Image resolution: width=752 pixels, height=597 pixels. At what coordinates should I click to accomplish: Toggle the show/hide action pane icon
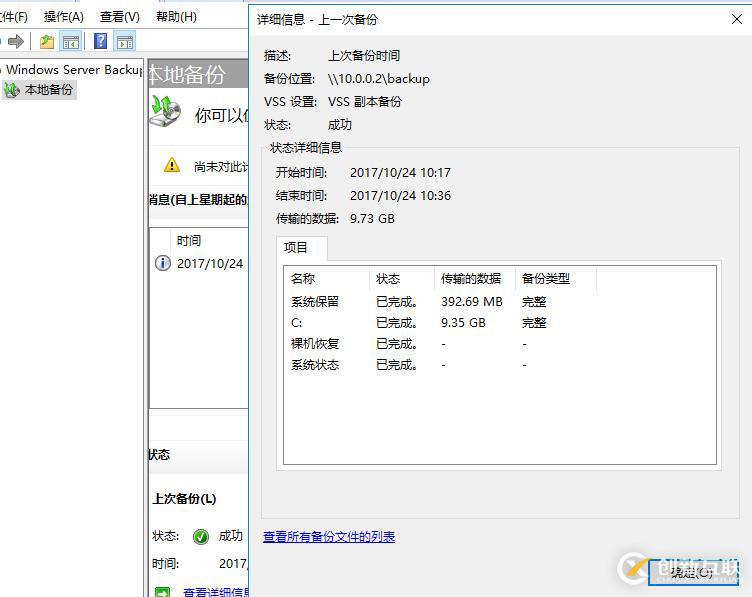[125, 42]
